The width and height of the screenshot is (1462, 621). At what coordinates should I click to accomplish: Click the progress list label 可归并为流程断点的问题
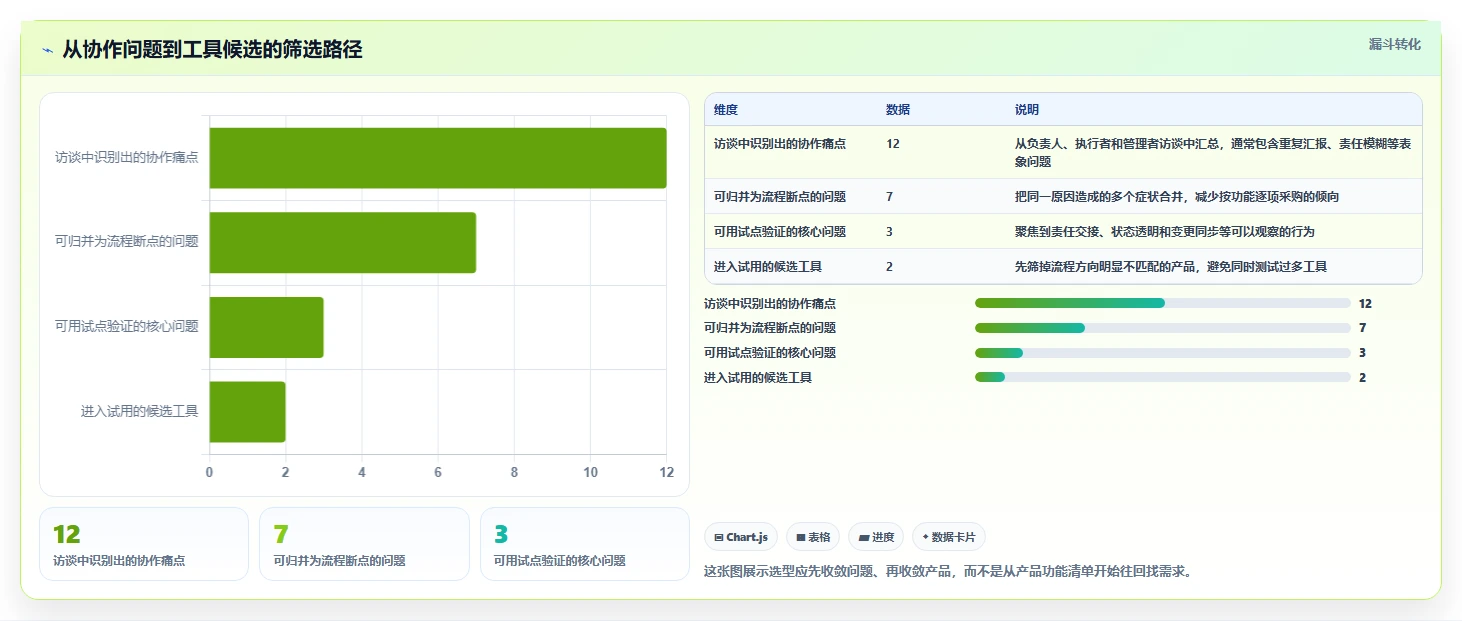[x=770, y=328]
